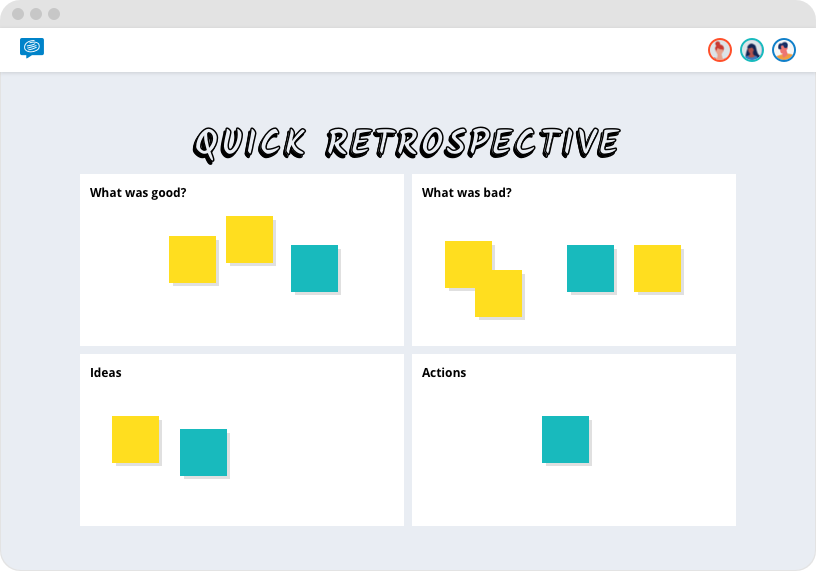This screenshot has height=571, width=816.
Task: Select the yellow note in Ideas
Action: click(135, 439)
